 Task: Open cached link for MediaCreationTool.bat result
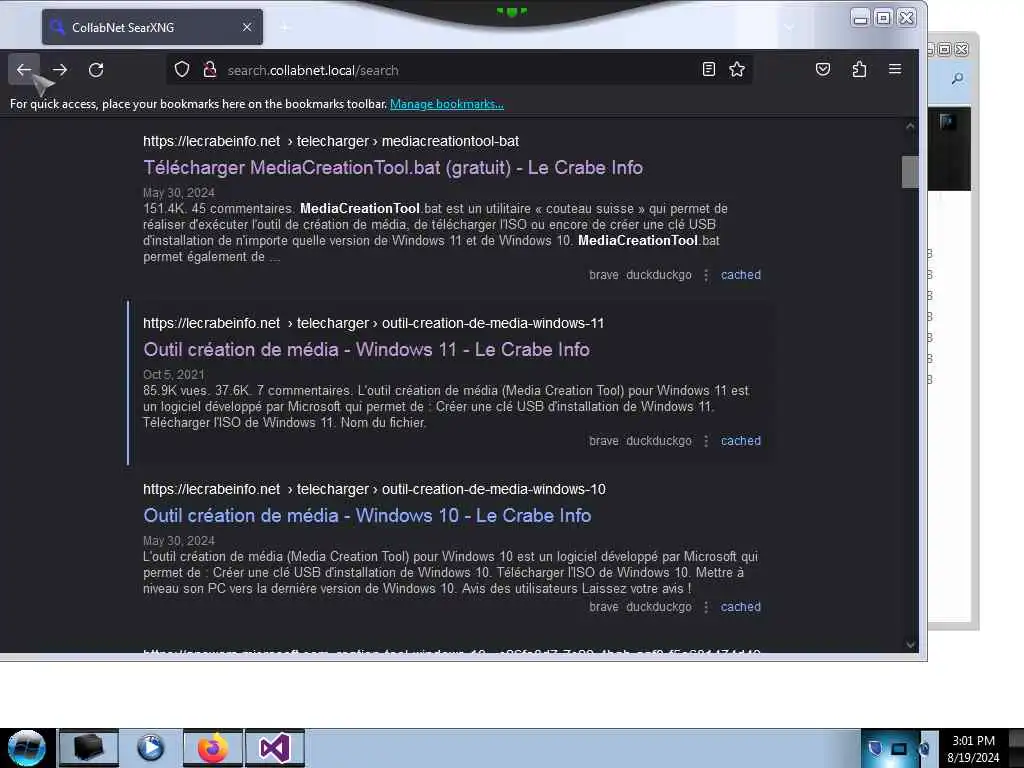pos(741,275)
